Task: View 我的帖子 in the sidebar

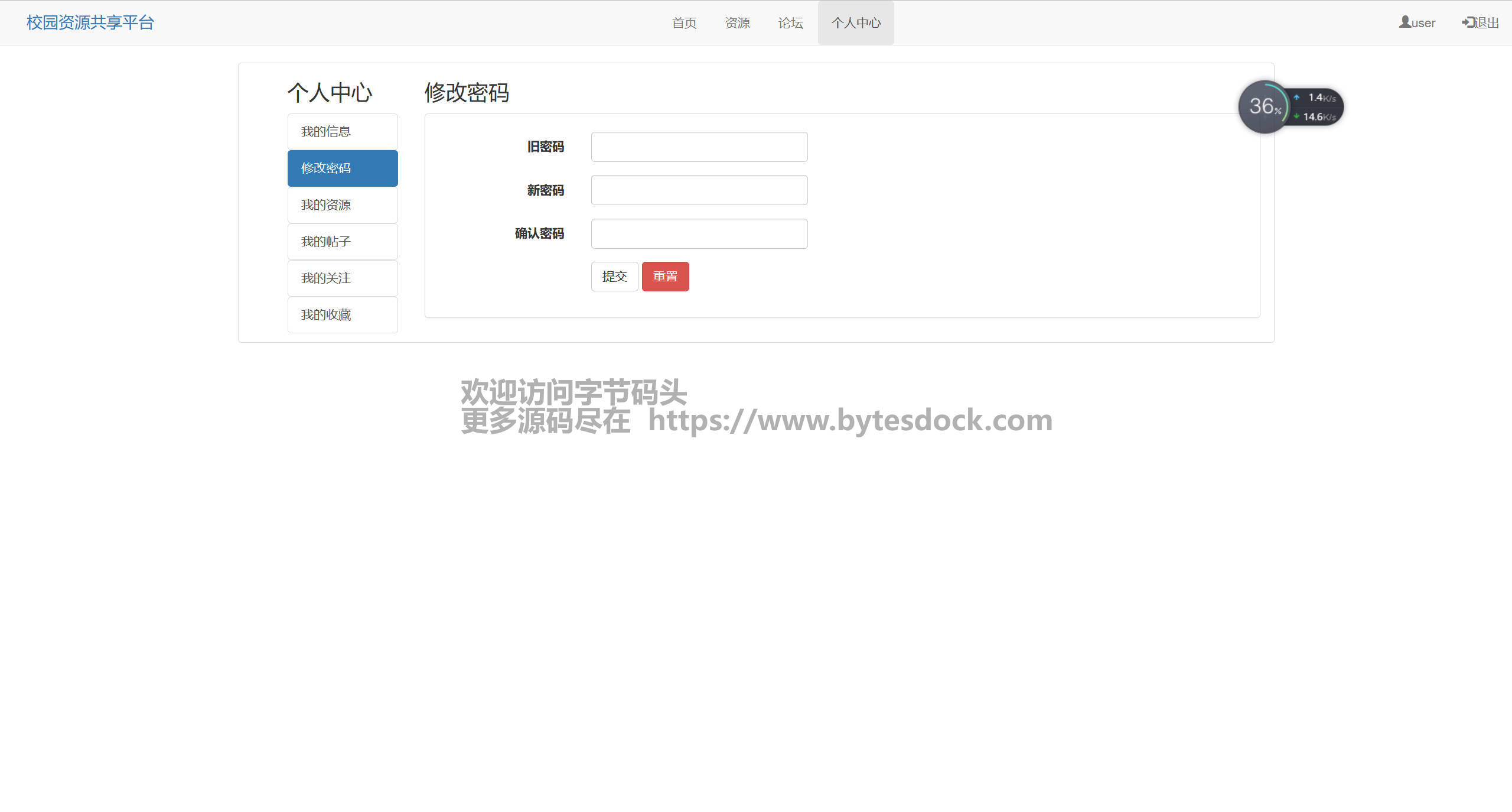Action: [343, 242]
